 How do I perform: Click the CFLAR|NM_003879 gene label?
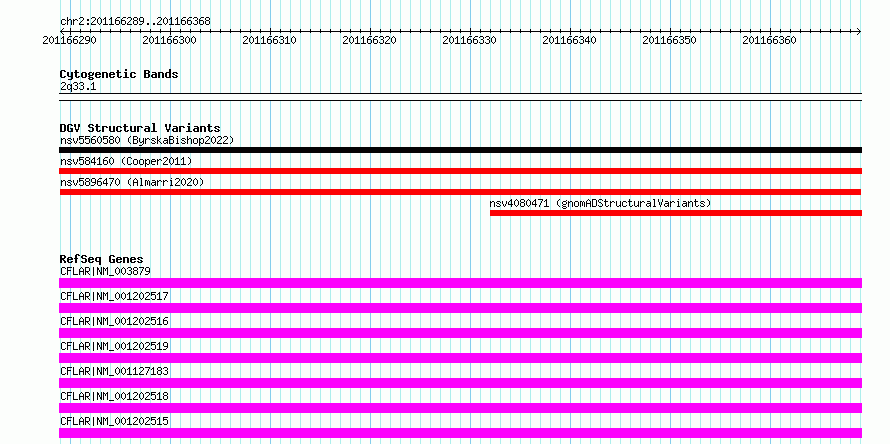[105, 271]
